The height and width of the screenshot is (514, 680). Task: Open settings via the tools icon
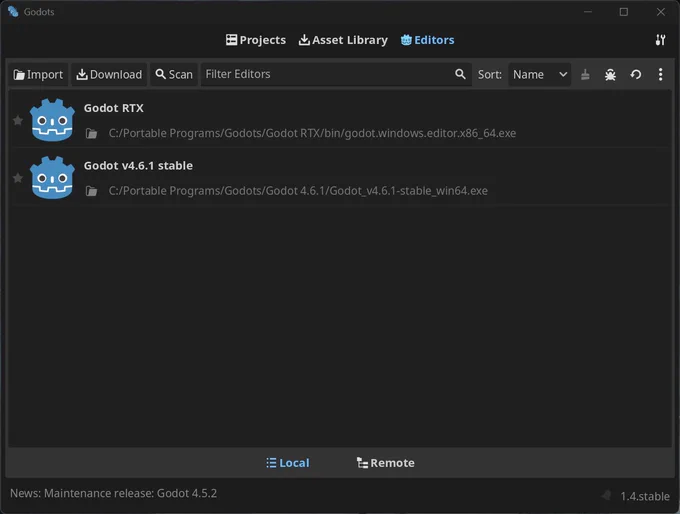[660, 40]
